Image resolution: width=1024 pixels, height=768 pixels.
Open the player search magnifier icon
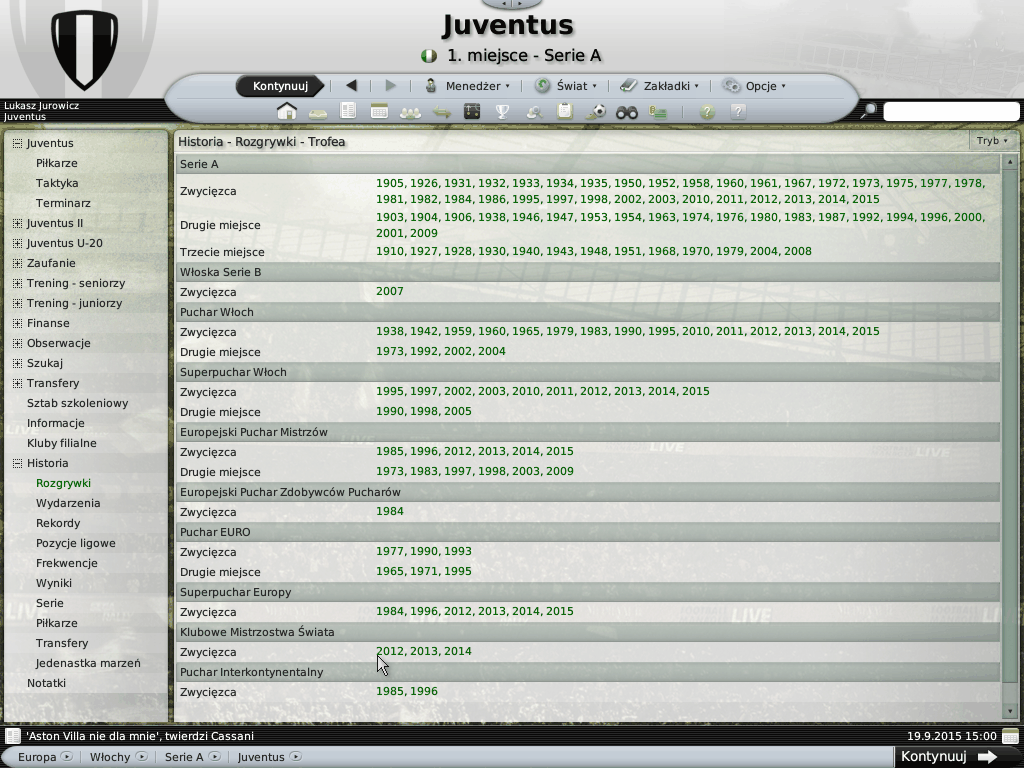[534, 112]
